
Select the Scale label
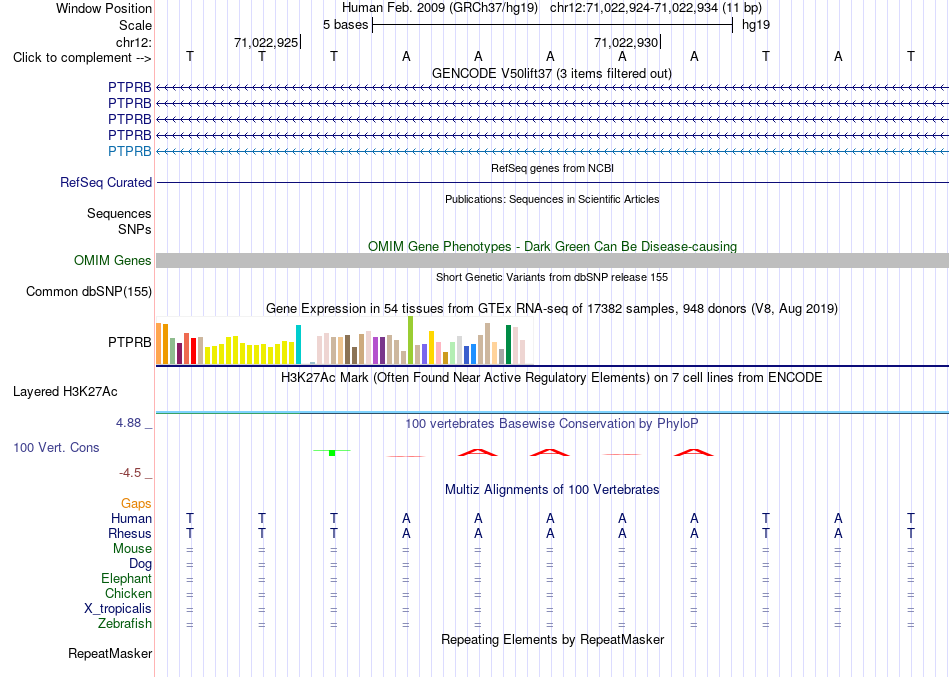coord(136,25)
